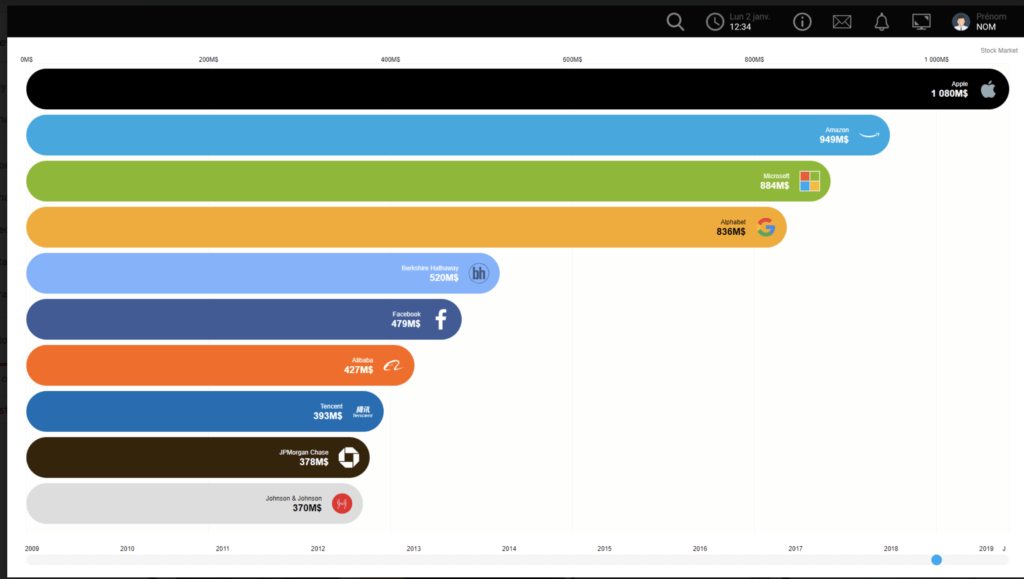
Task: Jump to 2014 on the timeline
Action: [x=509, y=548]
